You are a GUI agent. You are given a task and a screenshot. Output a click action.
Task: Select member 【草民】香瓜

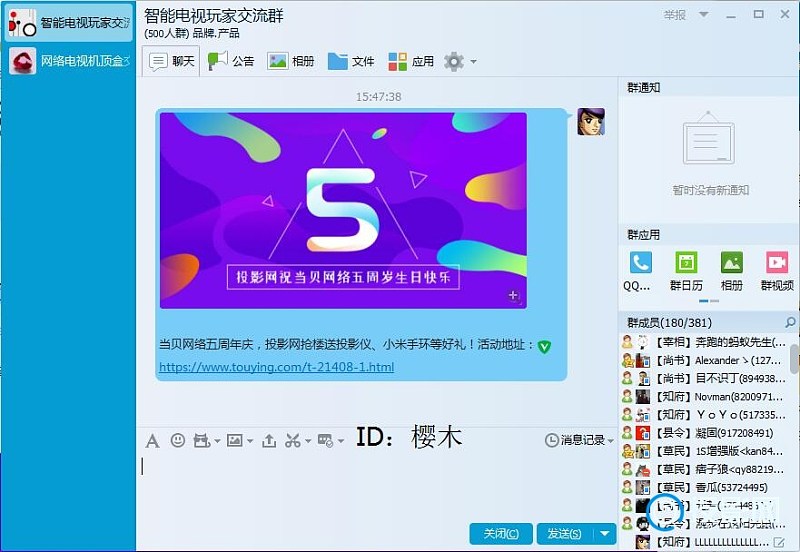705,487
